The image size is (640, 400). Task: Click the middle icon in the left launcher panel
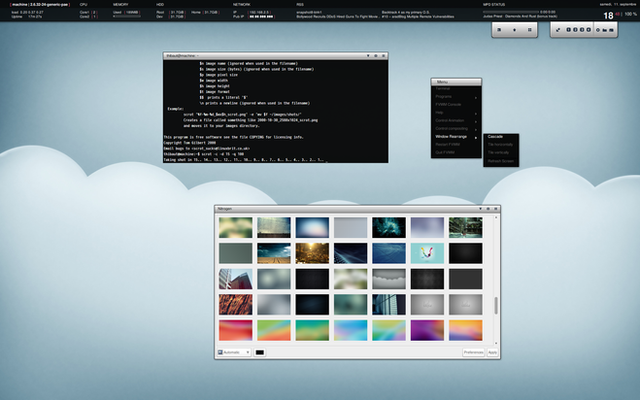pyautogui.click(x=515, y=31)
